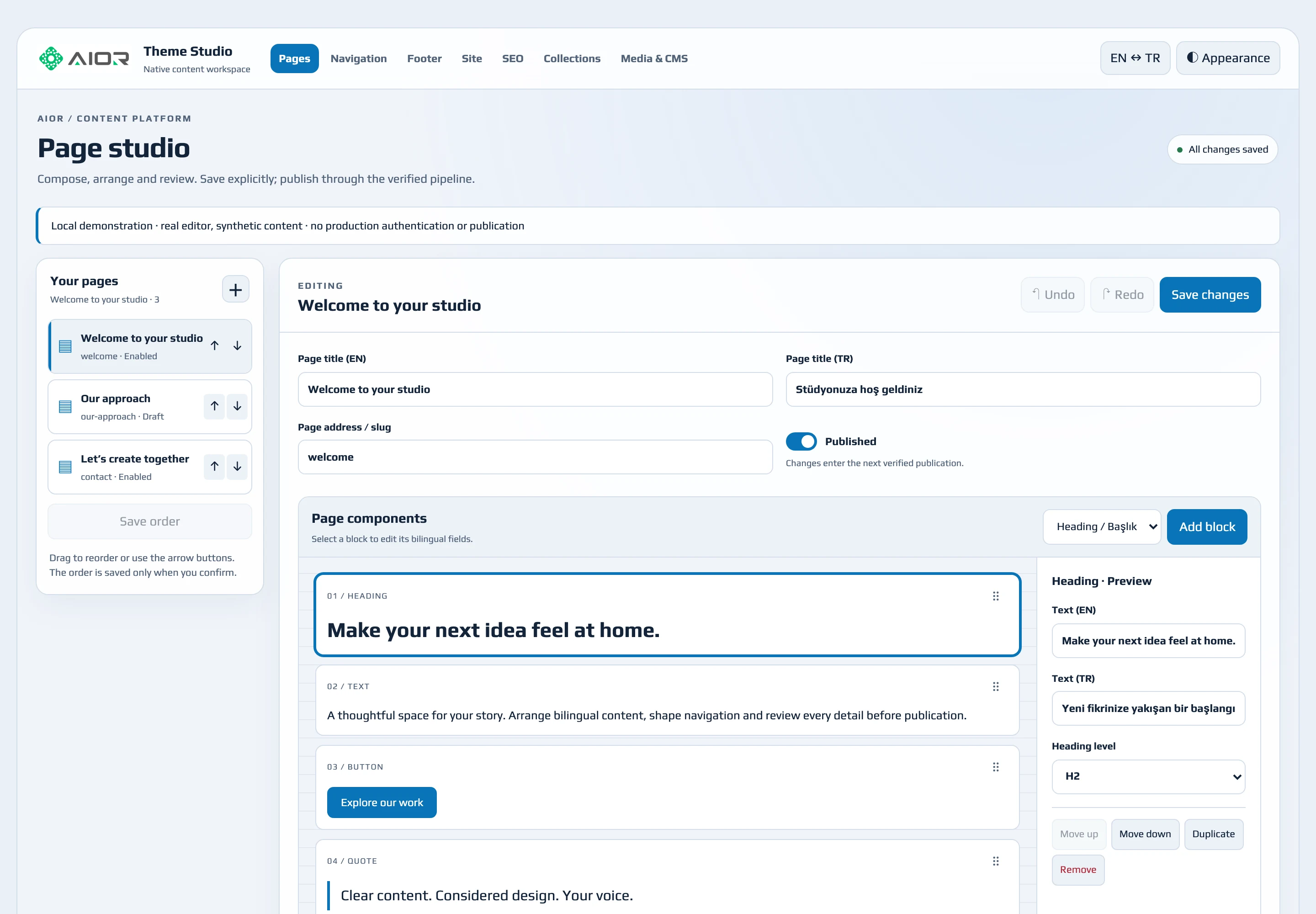Move 'Our approach' page down
Screen dimensions: 1316x914
[x=237, y=406]
